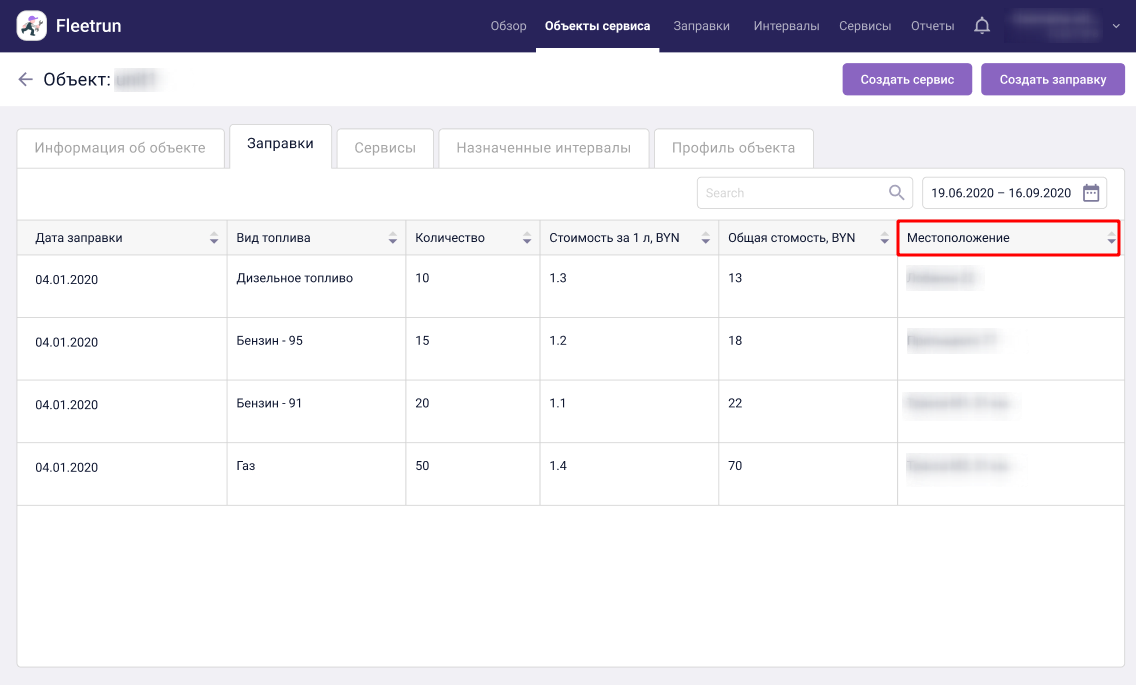Screen dimensions: 1136x685
Task: Sort by Общая стоимость column arrows
Action: [884, 238]
